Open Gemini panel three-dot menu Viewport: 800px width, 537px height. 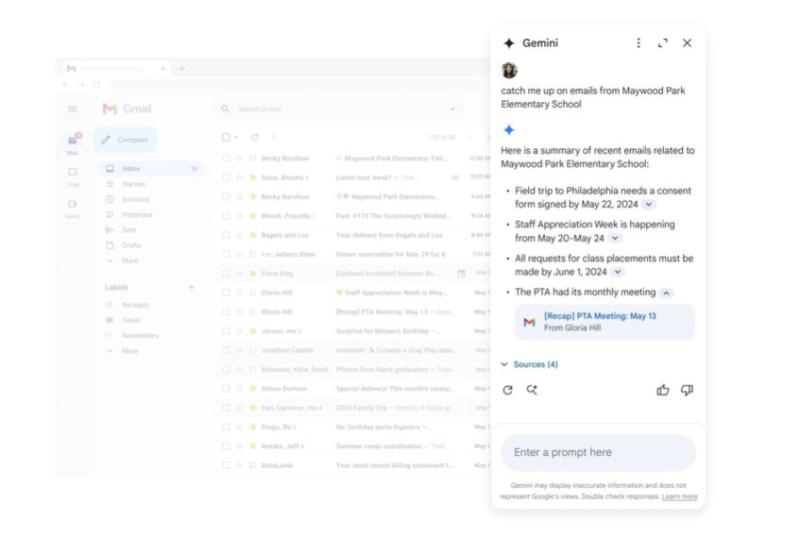[639, 43]
